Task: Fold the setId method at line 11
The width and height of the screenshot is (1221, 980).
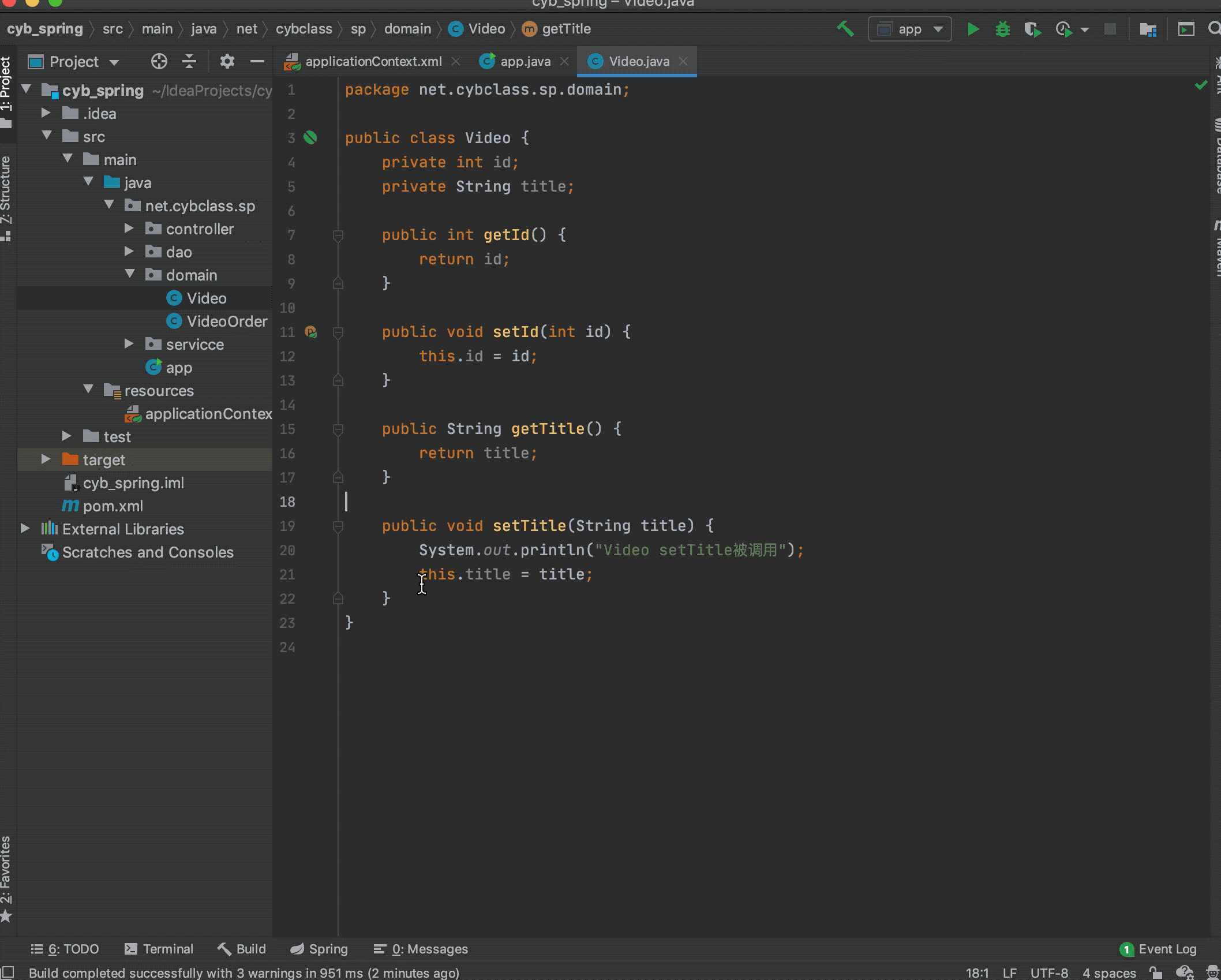Action: [x=338, y=332]
